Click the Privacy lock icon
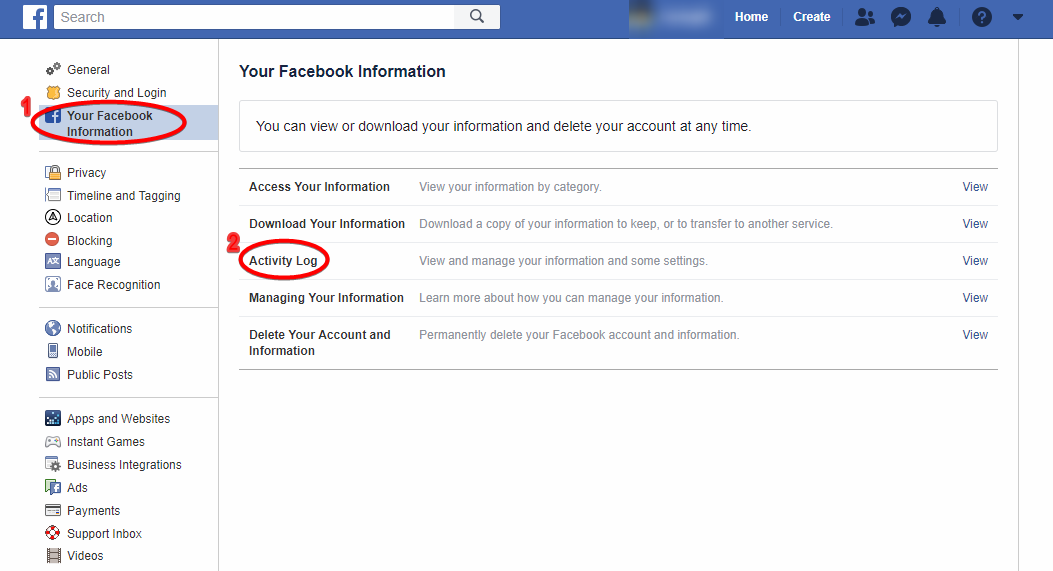This screenshot has height=571, width=1053. click(53, 173)
